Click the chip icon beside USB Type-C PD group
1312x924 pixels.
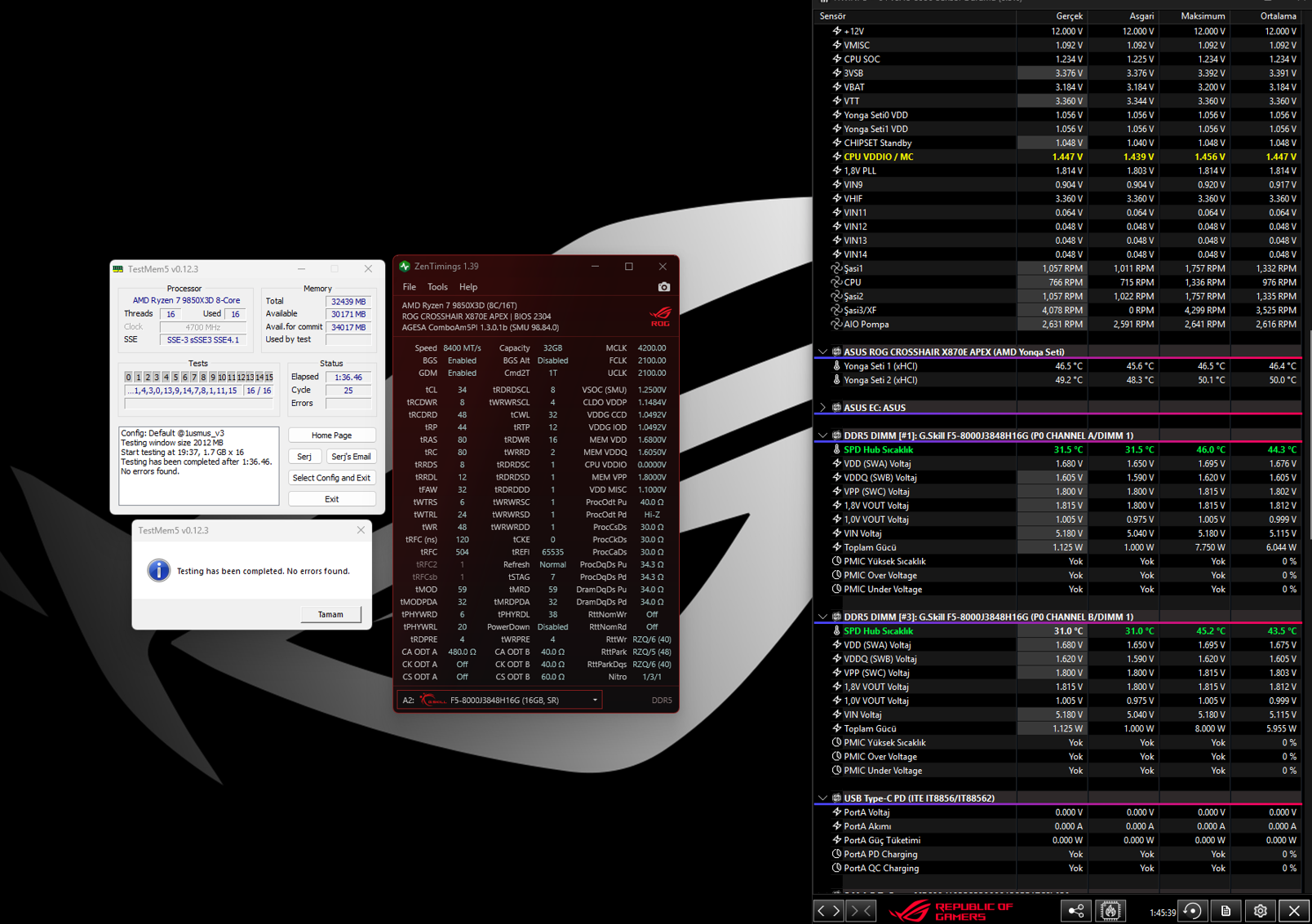click(x=836, y=798)
